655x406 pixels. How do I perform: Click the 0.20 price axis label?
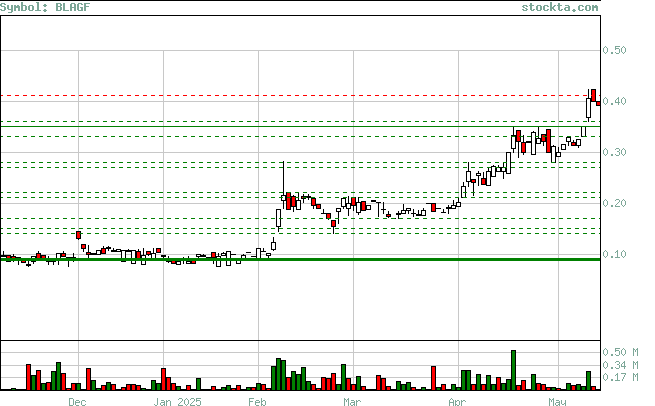coord(614,203)
